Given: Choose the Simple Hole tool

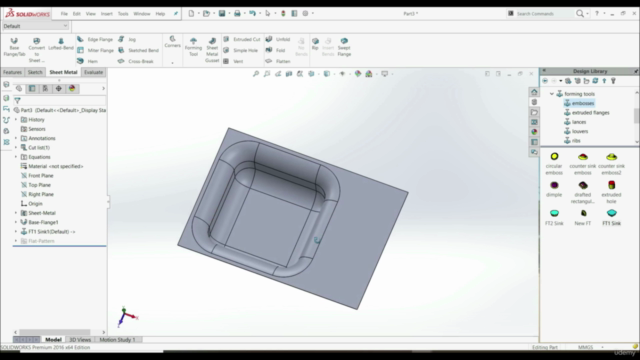Looking at the screenshot, I should click(x=240, y=50).
